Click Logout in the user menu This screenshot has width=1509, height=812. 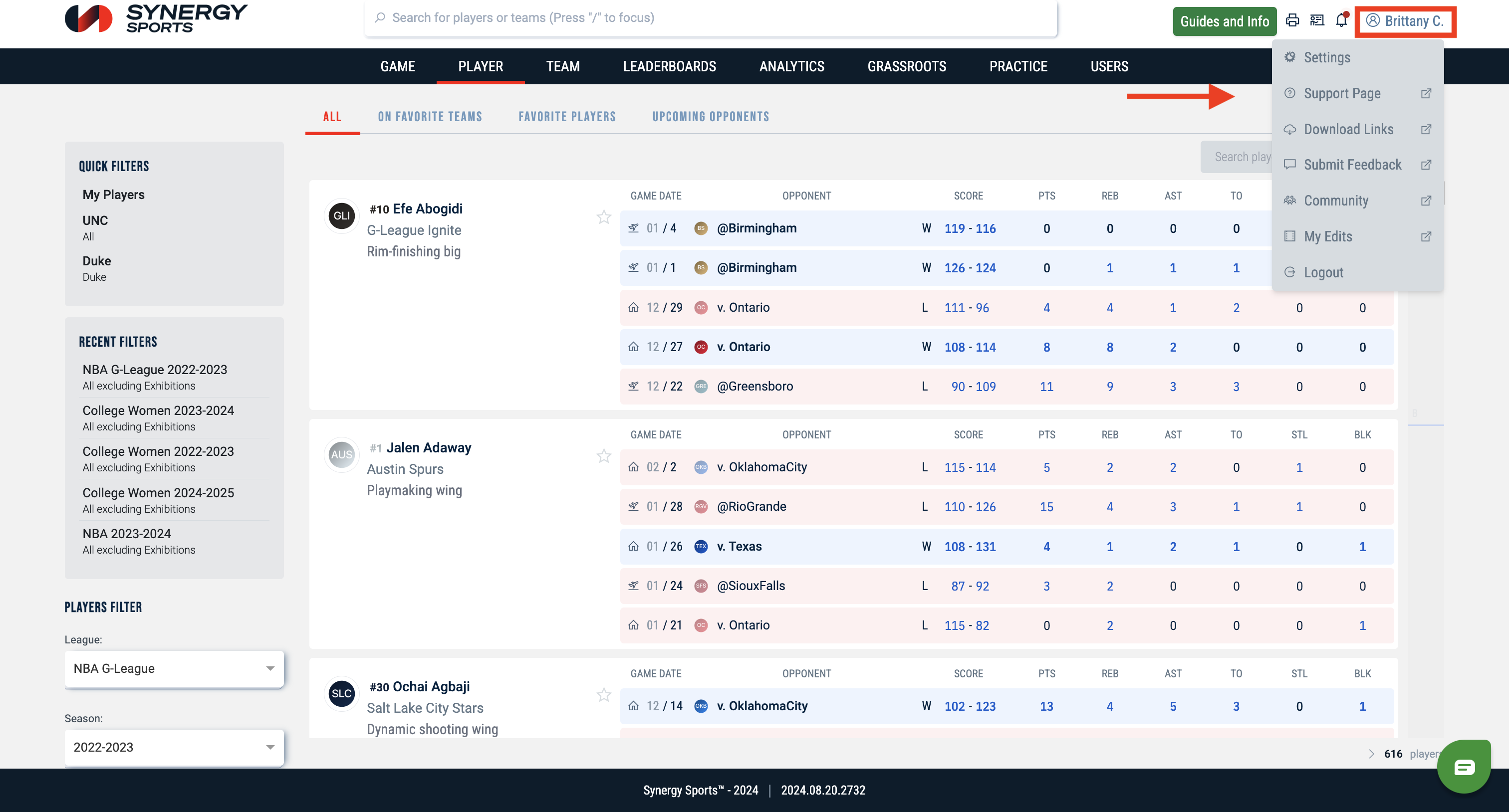pos(1357,272)
